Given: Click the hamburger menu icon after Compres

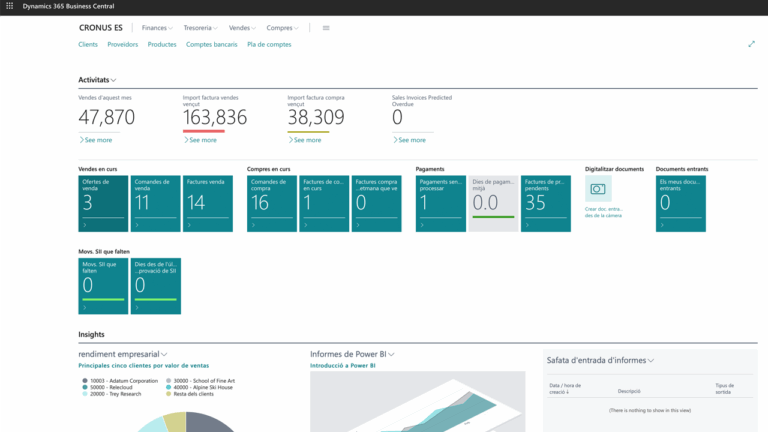Looking at the screenshot, I should point(326,28).
